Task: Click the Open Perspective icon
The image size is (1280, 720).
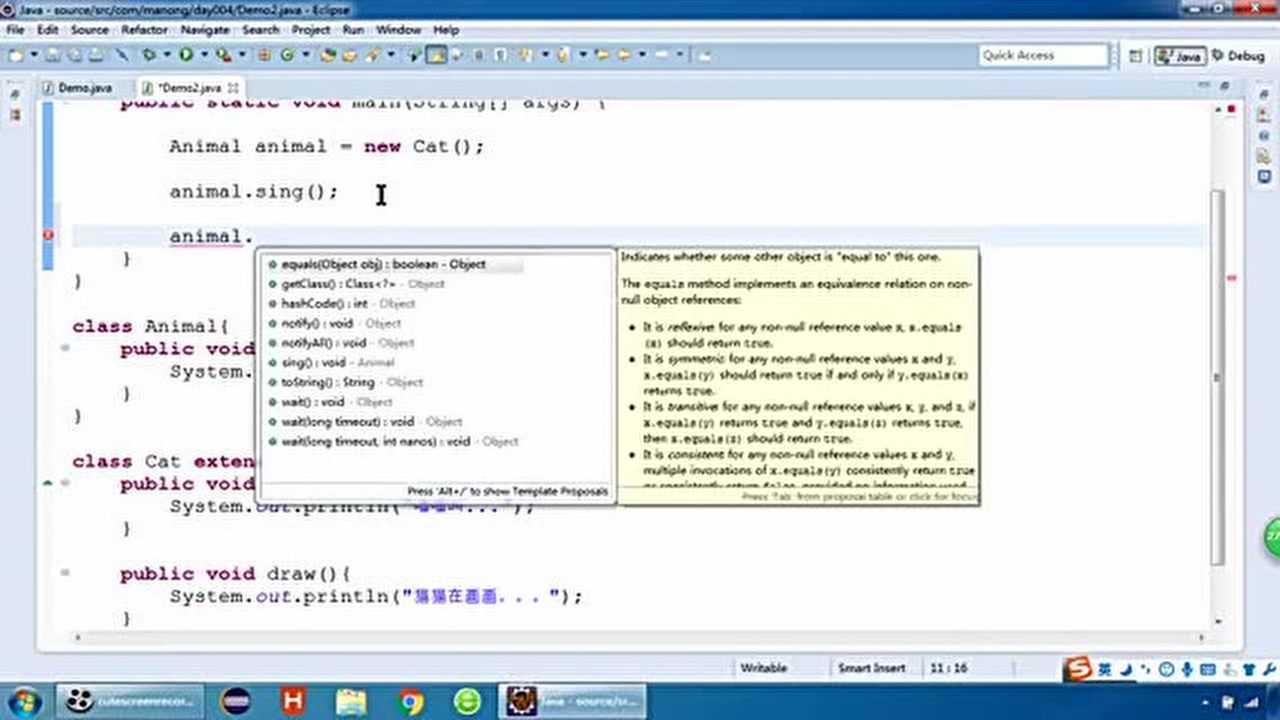Action: tap(1135, 57)
